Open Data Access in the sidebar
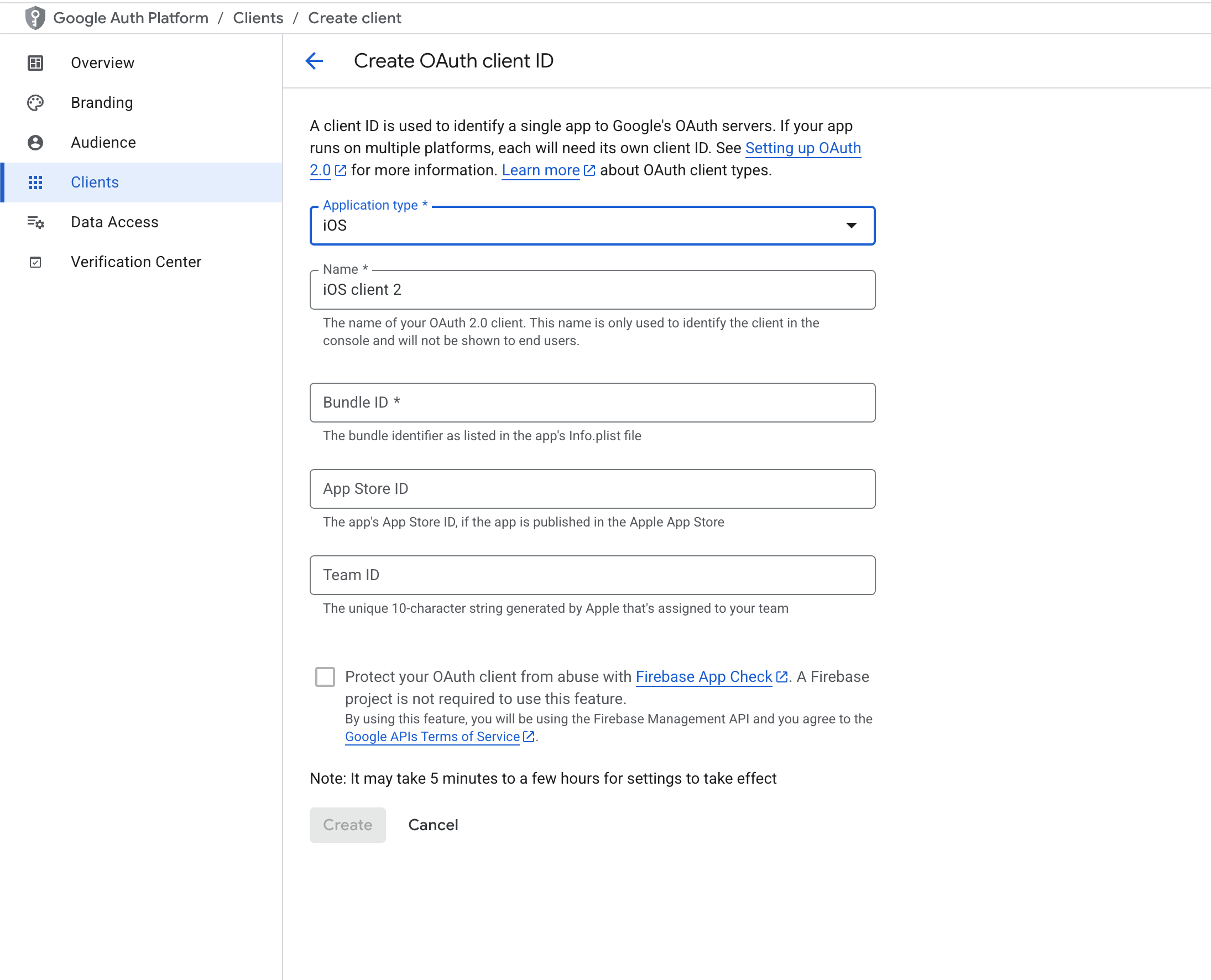The width and height of the screenshot is (1211, 980). tap(141, 222)
